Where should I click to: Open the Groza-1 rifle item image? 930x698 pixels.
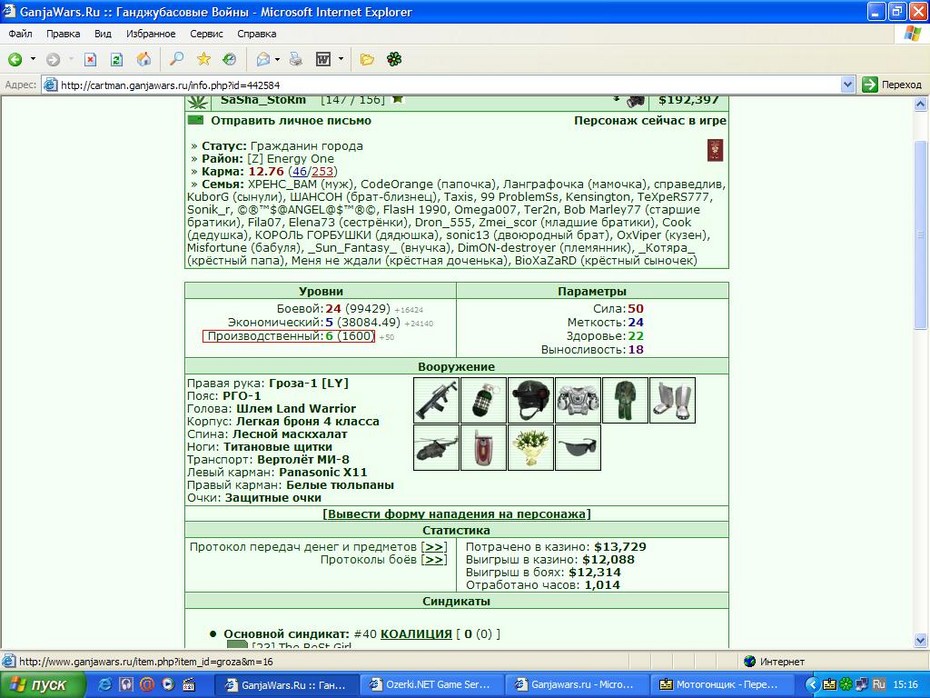[436, 400]
